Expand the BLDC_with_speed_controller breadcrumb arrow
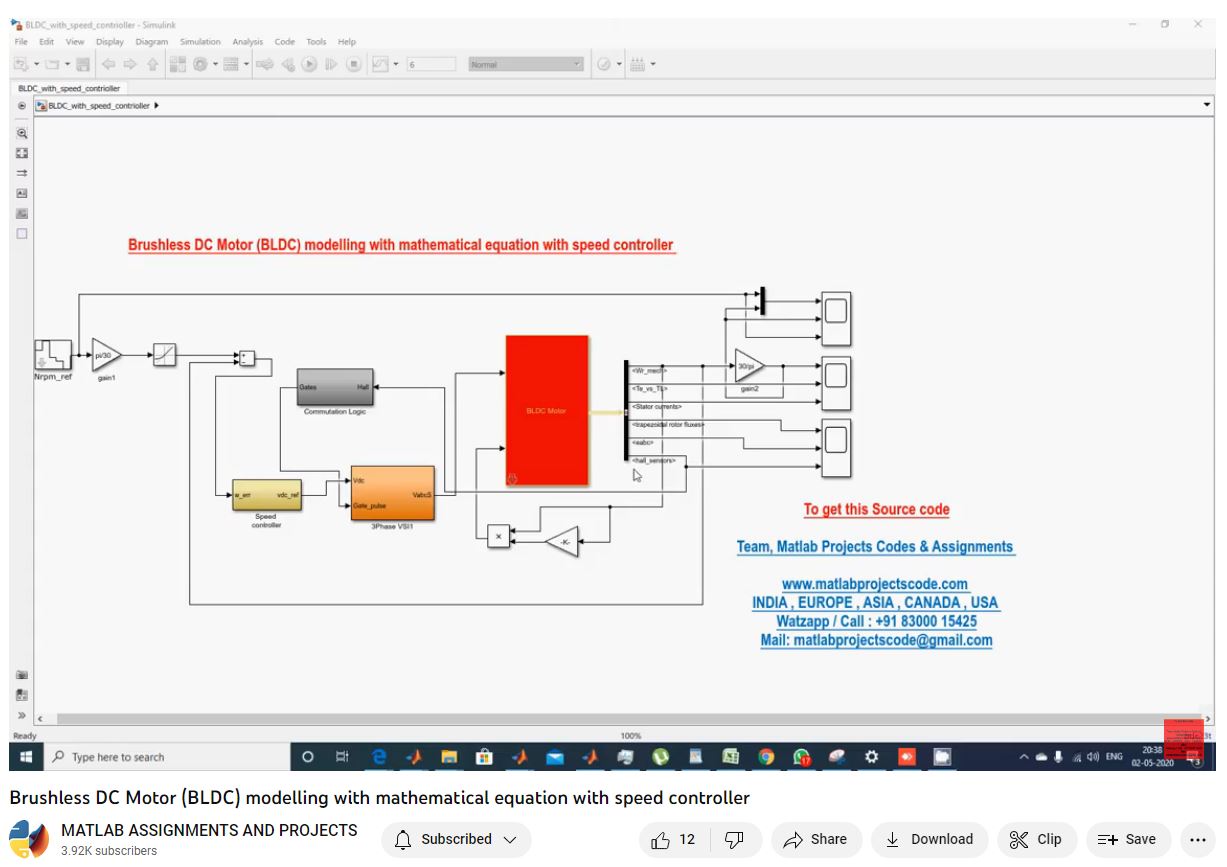1227x867 pixels. tap(157, 105)
